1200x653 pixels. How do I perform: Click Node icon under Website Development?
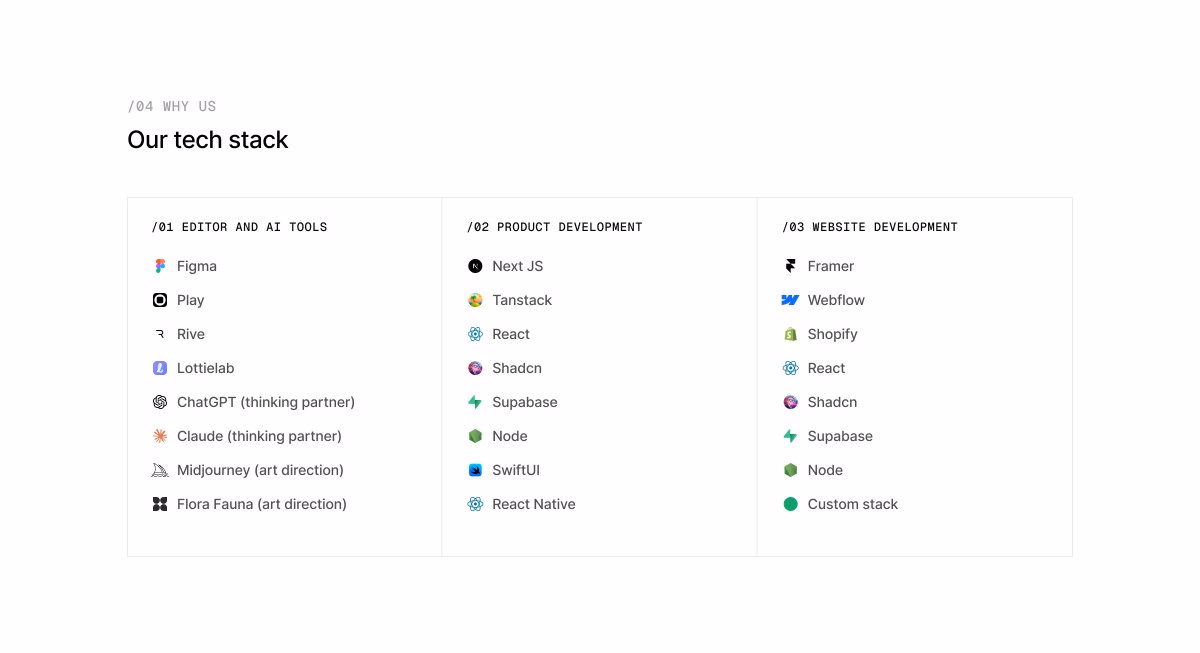click(x=791, y=470)
